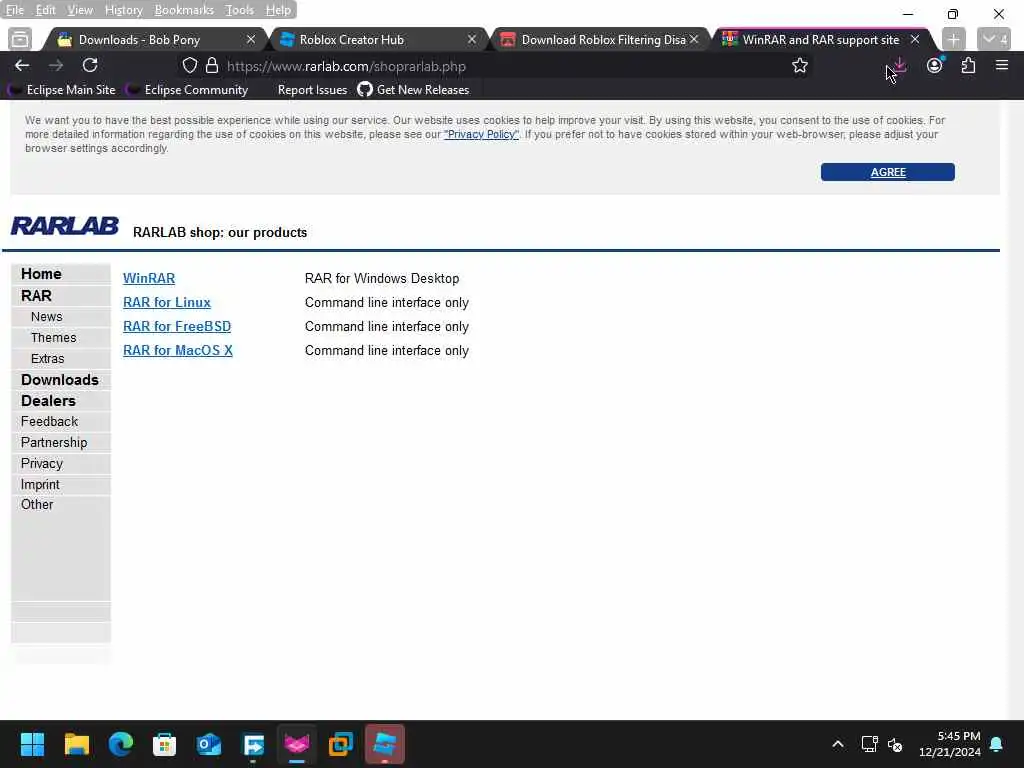Image resolution: width=1024 pixels, height=768 pixels.
Task: Open the Firefox account icon
Action: pos(935,65)
